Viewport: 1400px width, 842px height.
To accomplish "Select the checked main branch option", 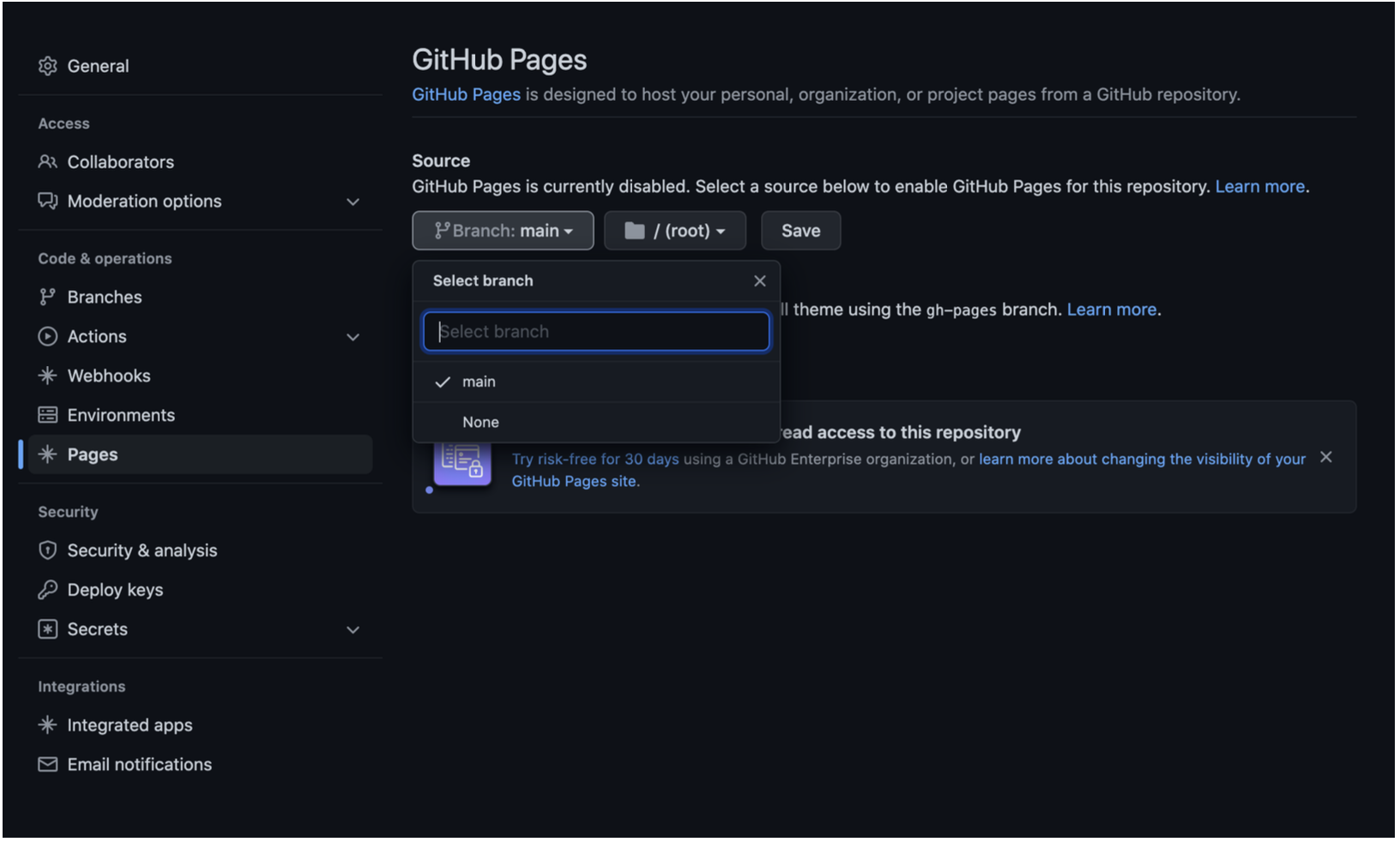I will pyautogui.click(x=478, y=382).
